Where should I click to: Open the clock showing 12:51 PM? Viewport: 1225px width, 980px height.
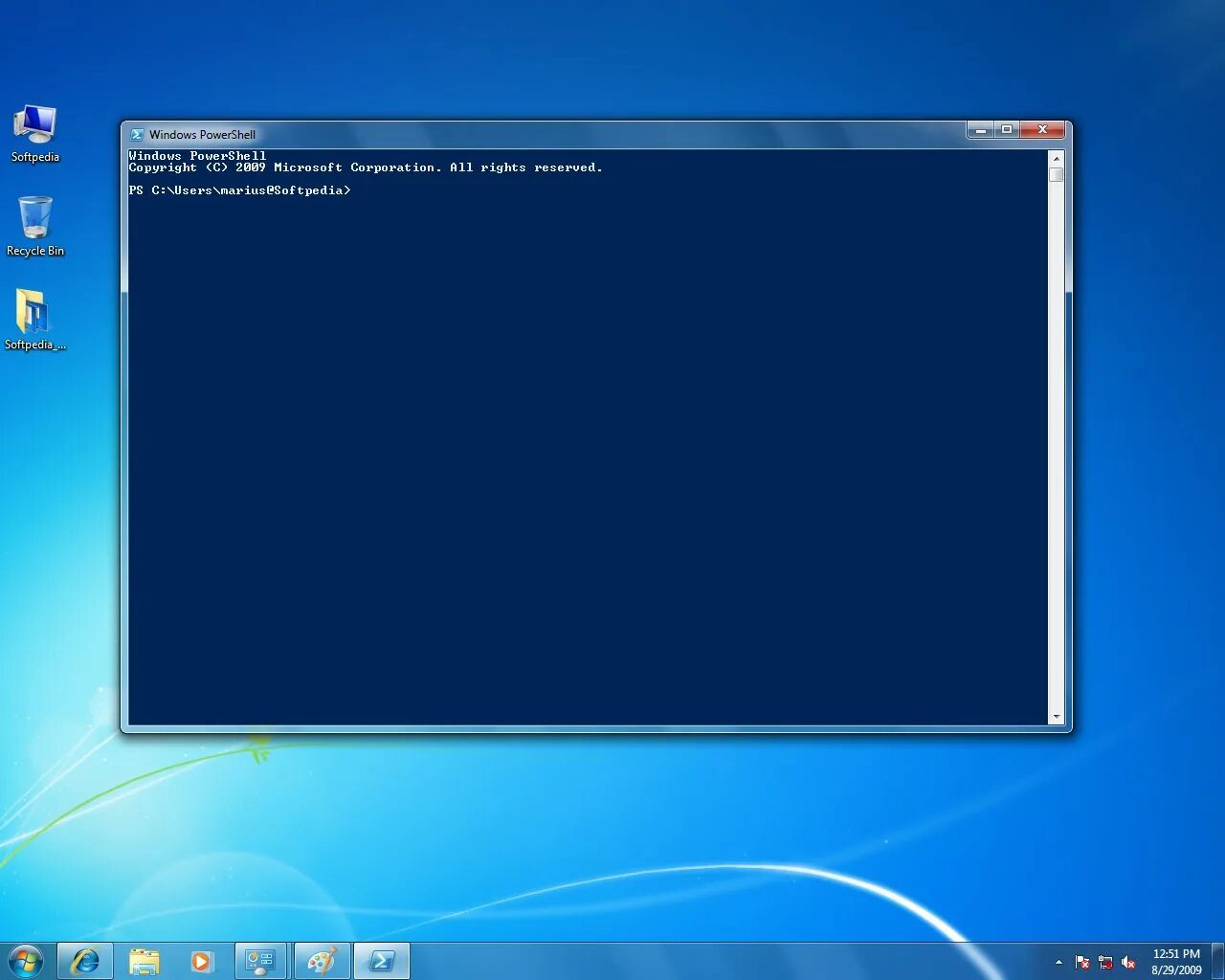point(1176,962)
